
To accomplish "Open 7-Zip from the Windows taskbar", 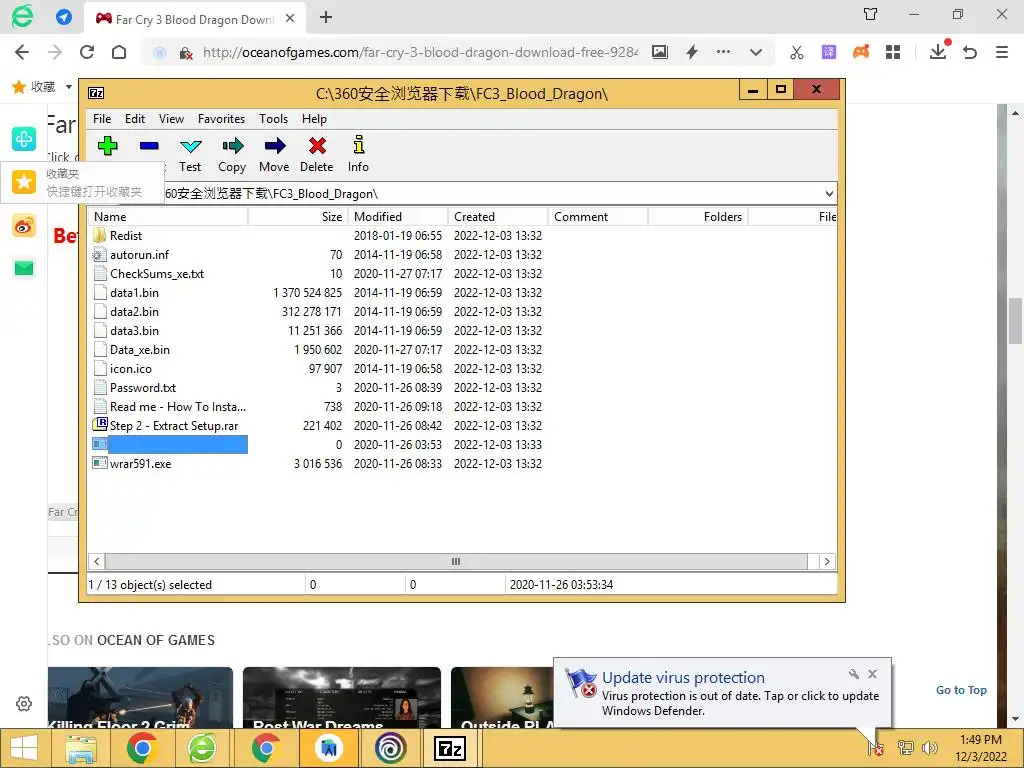I will [x=451, y=748].
